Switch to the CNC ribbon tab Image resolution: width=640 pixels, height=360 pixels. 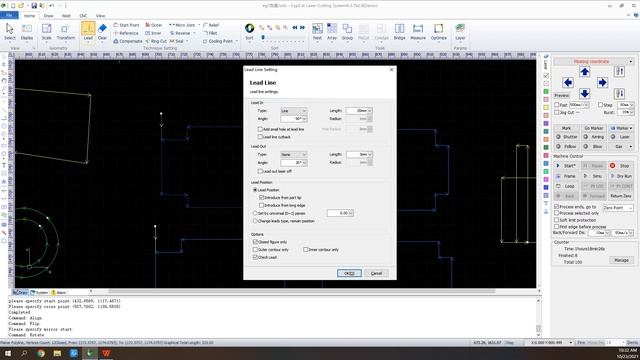(x=83, y=16)
